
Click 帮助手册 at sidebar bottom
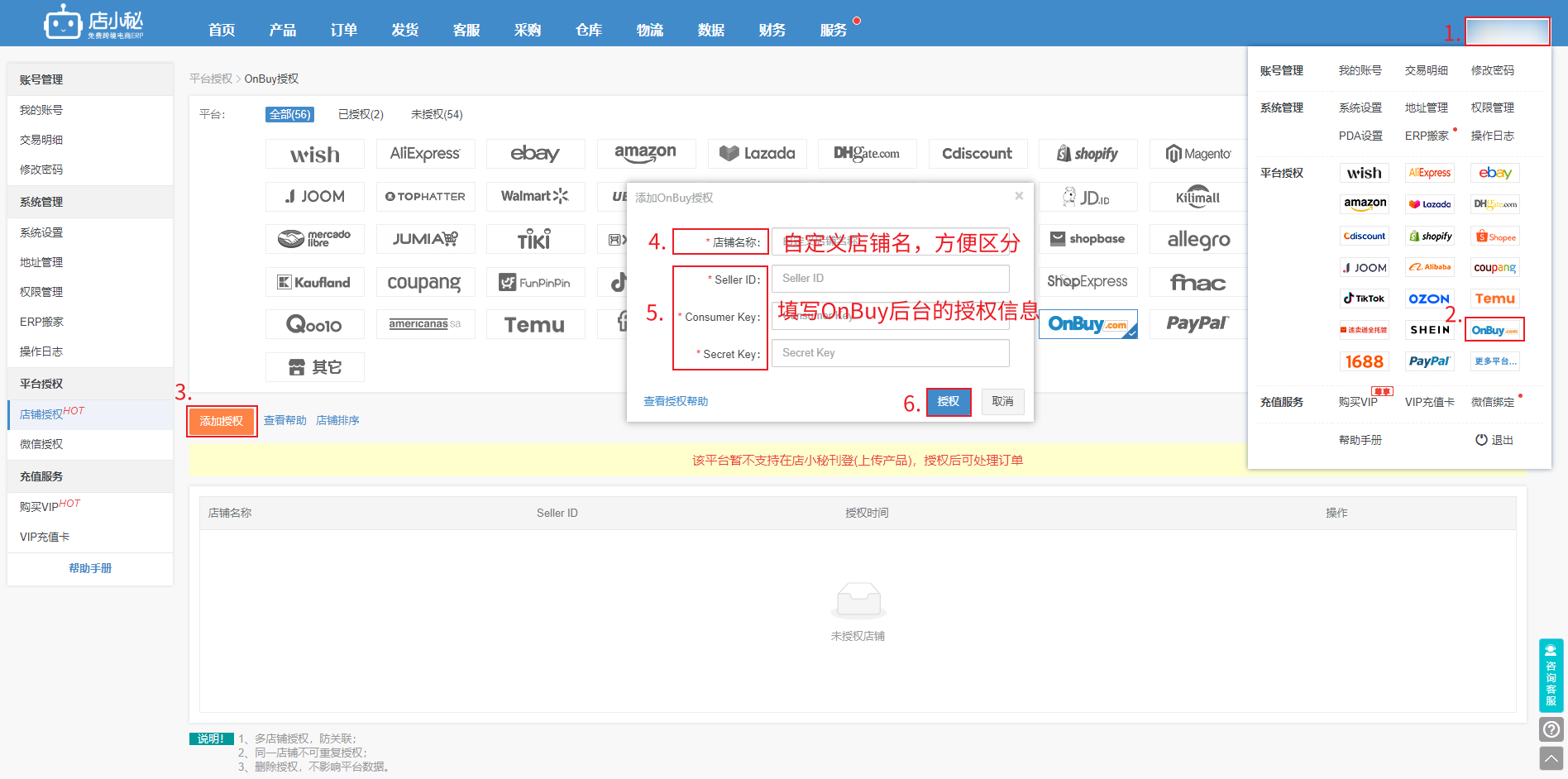pyautogui.click(x=90, y=568)
